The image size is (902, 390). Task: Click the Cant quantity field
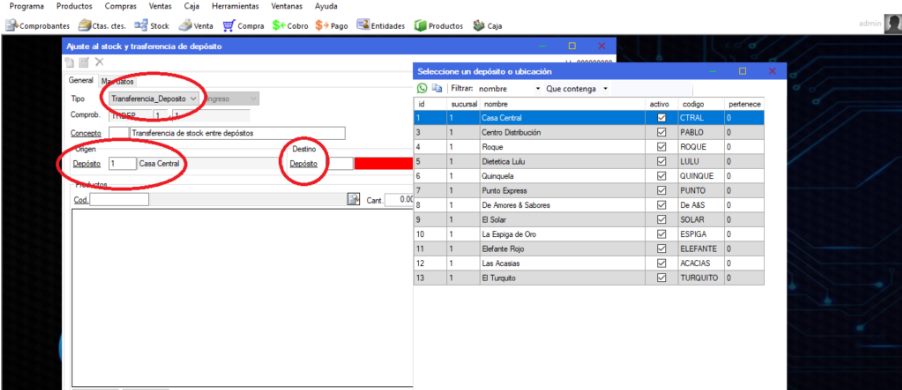pyautogui.click(x=399, y=200)
